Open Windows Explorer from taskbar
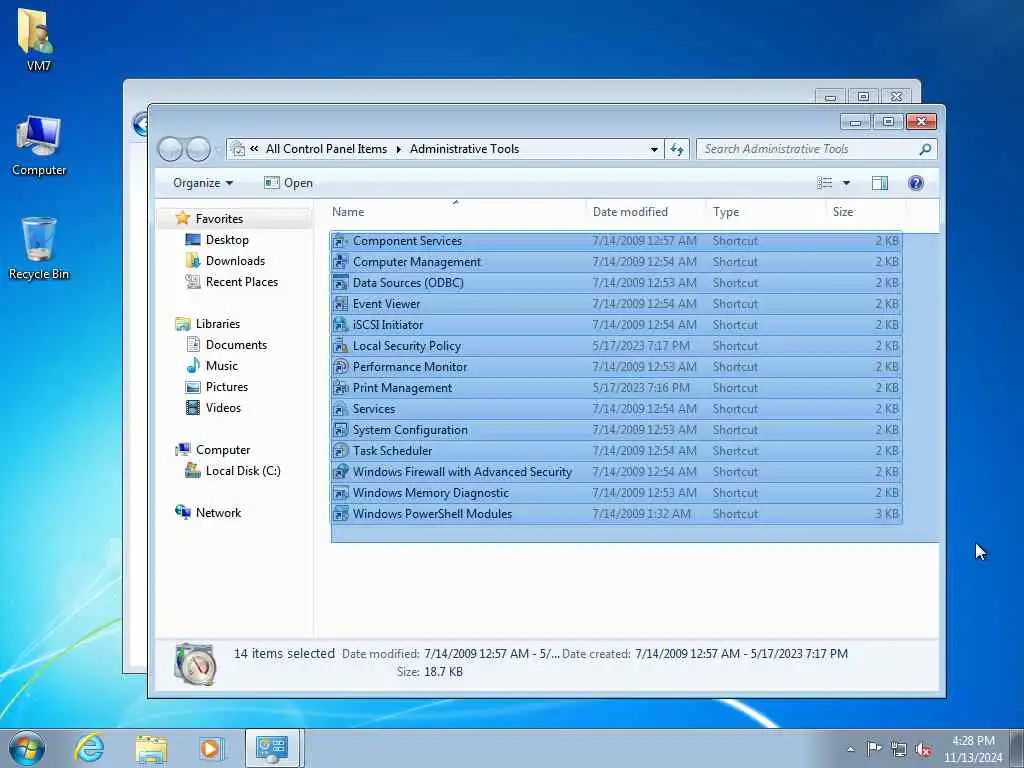Viewport: 1024px width, 768px height. (x=152, y=748)
